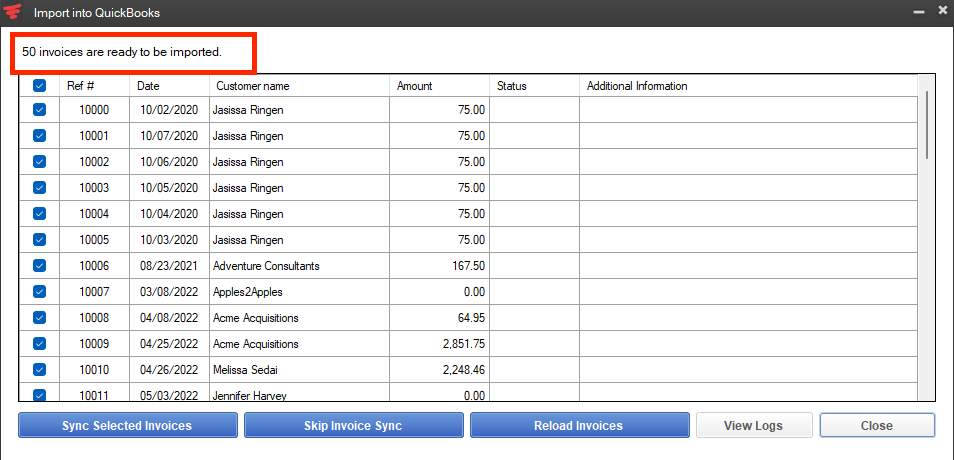Uncheck invoice 10009 checkbox
Image resolution: width=954 pixels, height=460 pixels.
coord(39,344)
